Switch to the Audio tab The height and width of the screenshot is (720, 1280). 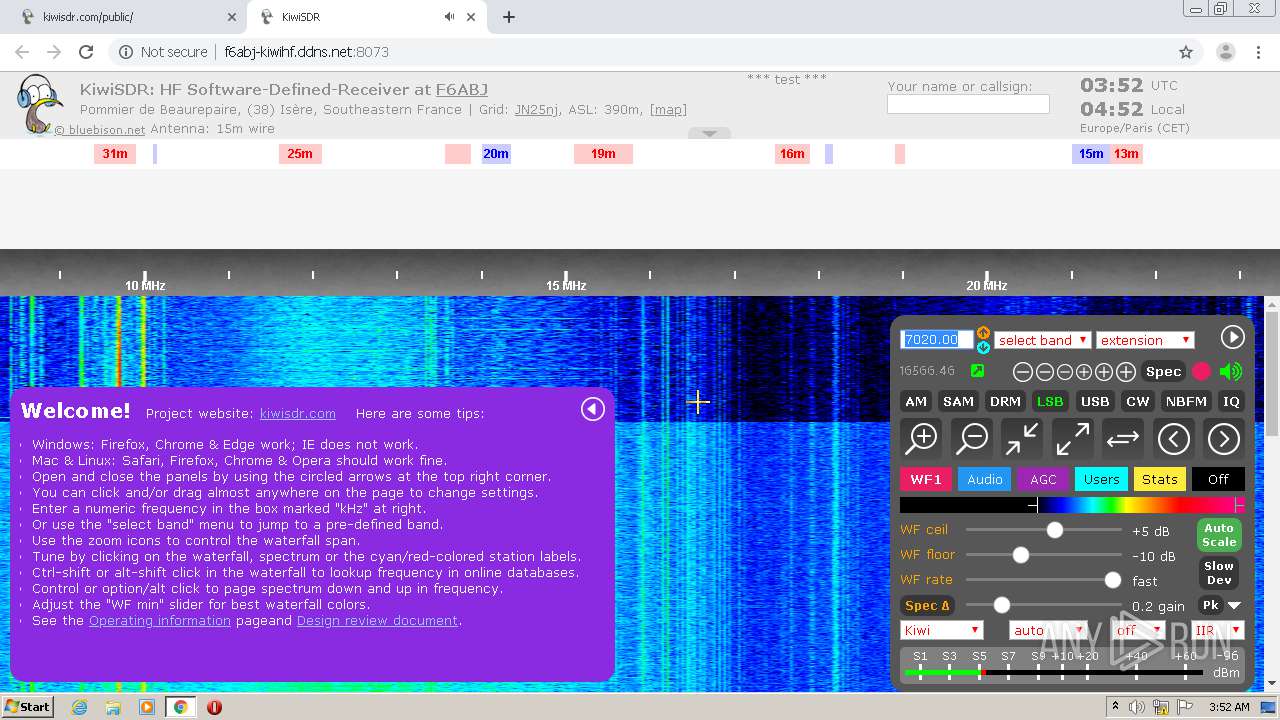[x=985, y=479]
